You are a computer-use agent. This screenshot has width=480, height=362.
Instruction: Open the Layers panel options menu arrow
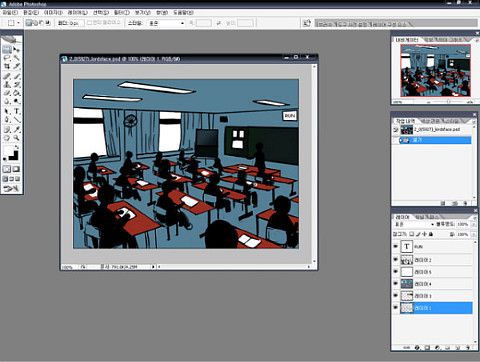pyautogui.click(x=474, y=217)
